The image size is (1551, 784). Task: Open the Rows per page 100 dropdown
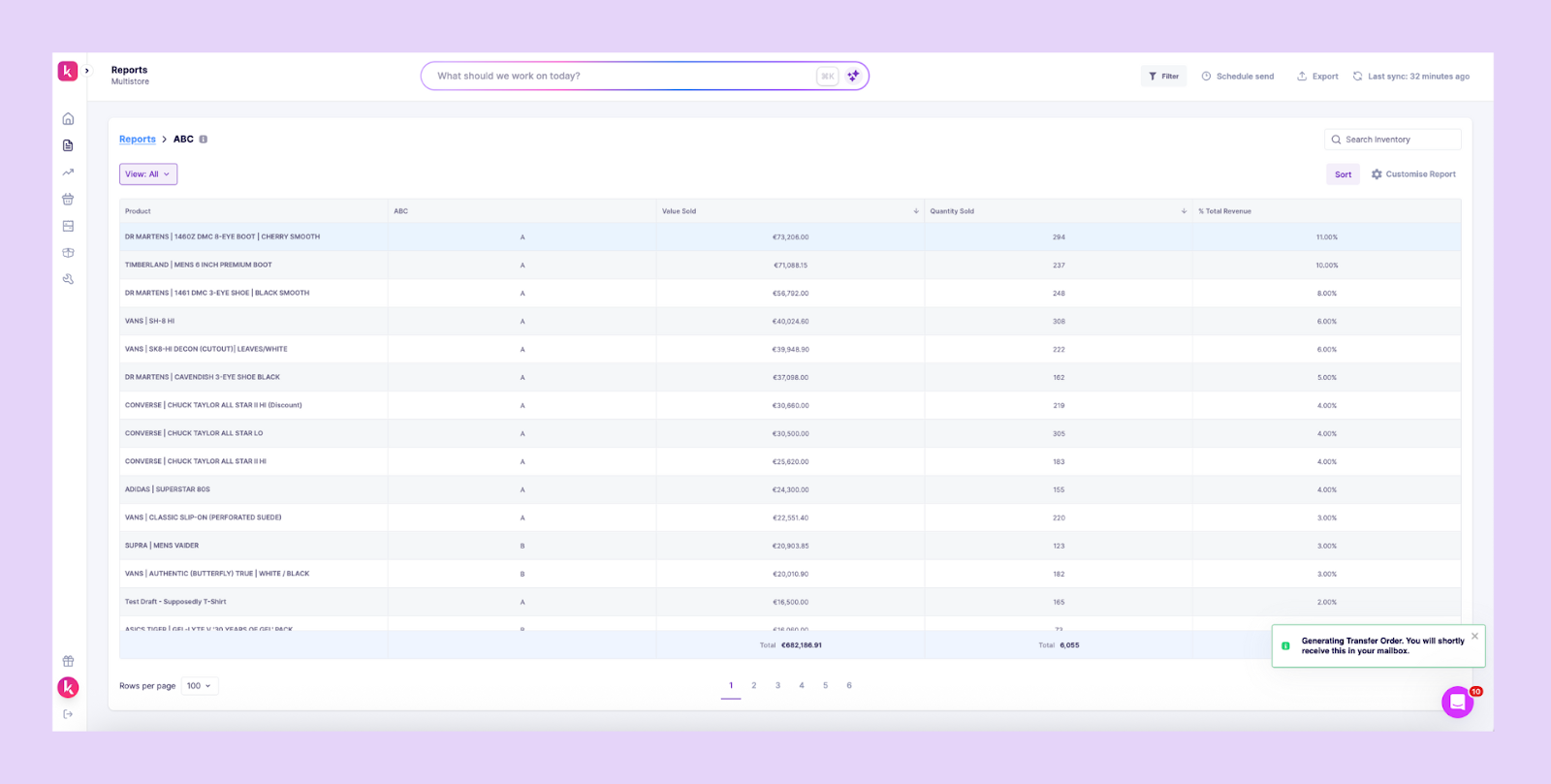200,686
